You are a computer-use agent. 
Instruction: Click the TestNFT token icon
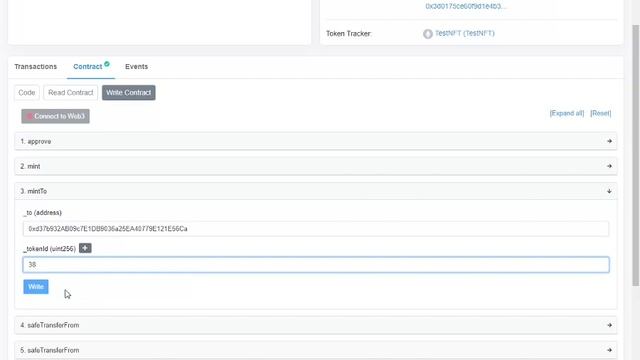click(427, 34)
